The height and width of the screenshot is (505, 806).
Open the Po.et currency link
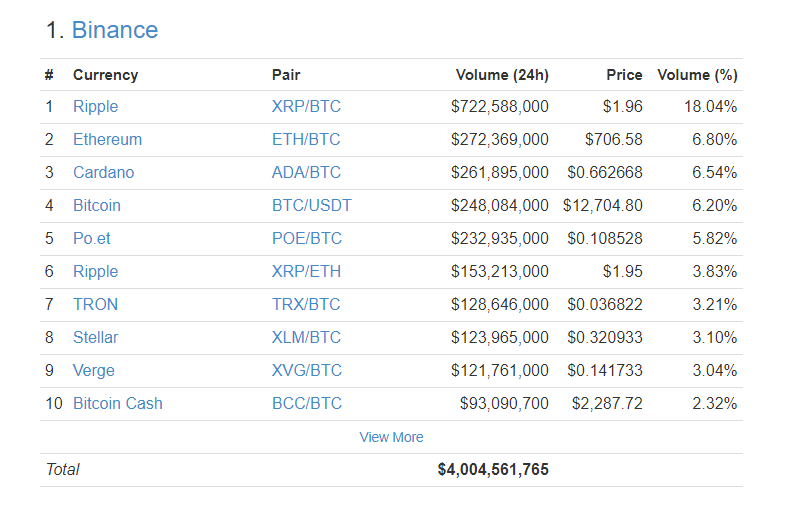click(91, 238)
